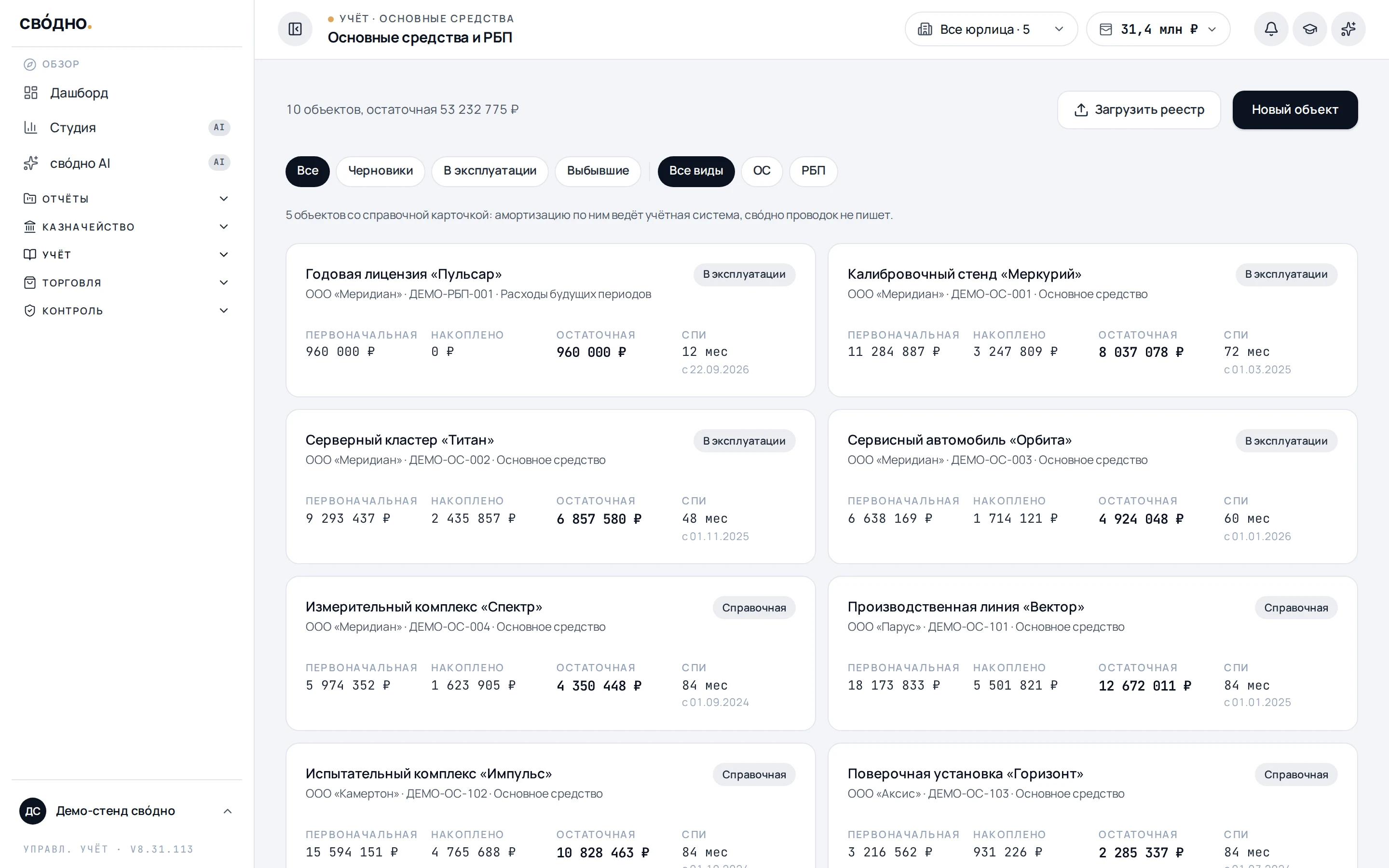
Task: Open the Серверный кластер «Титан» card
Action: coord(550,487)
